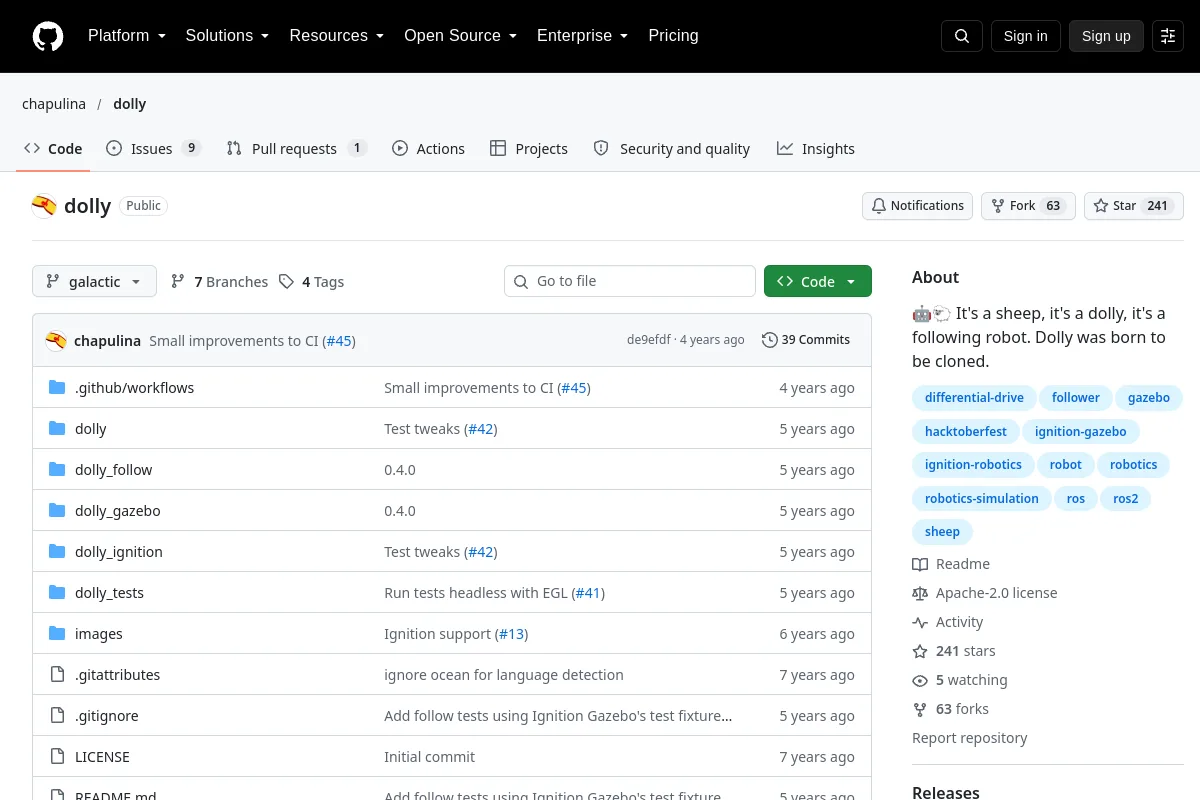Viewport: 1200px width, 800px height.
Task: Click the folder icon beside dolly_ignition
Action: [x=57, y=552]
